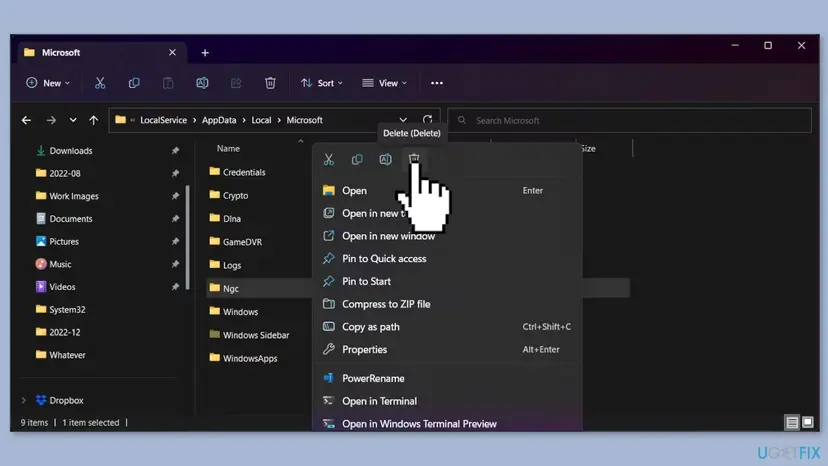Click Local in the address path
828x466 pixels.
261,120
